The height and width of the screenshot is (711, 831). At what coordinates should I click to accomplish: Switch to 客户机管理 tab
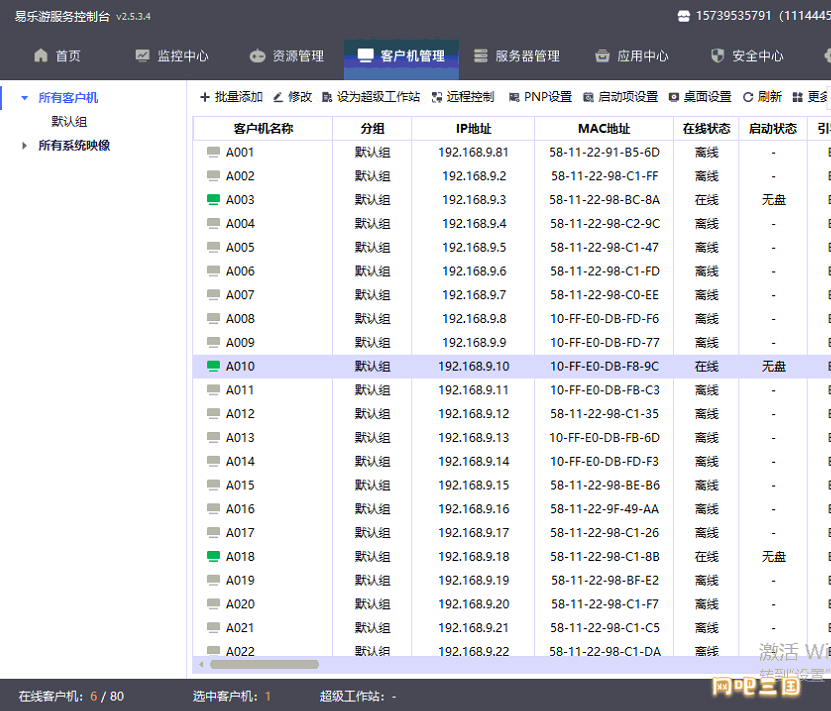(401, 56)
